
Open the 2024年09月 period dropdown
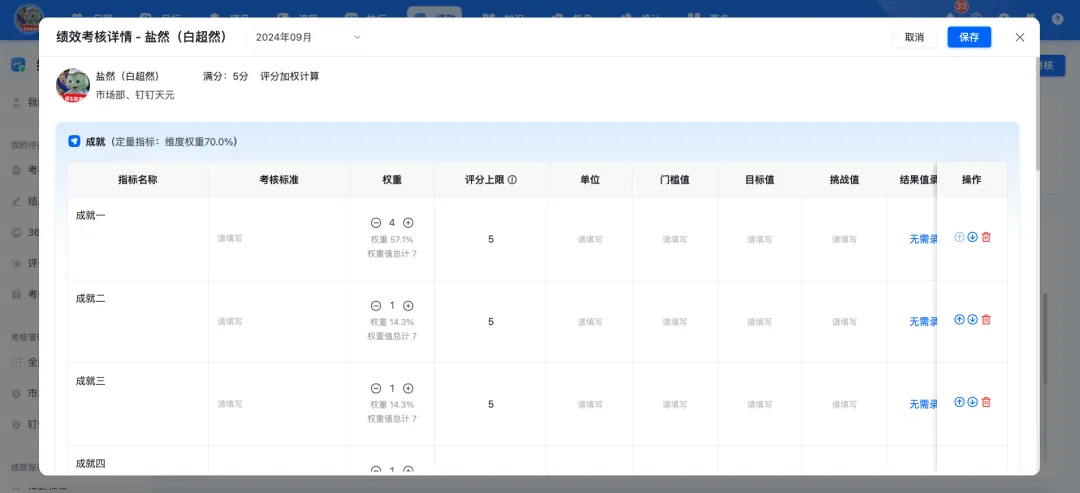[x=308, y=37]
